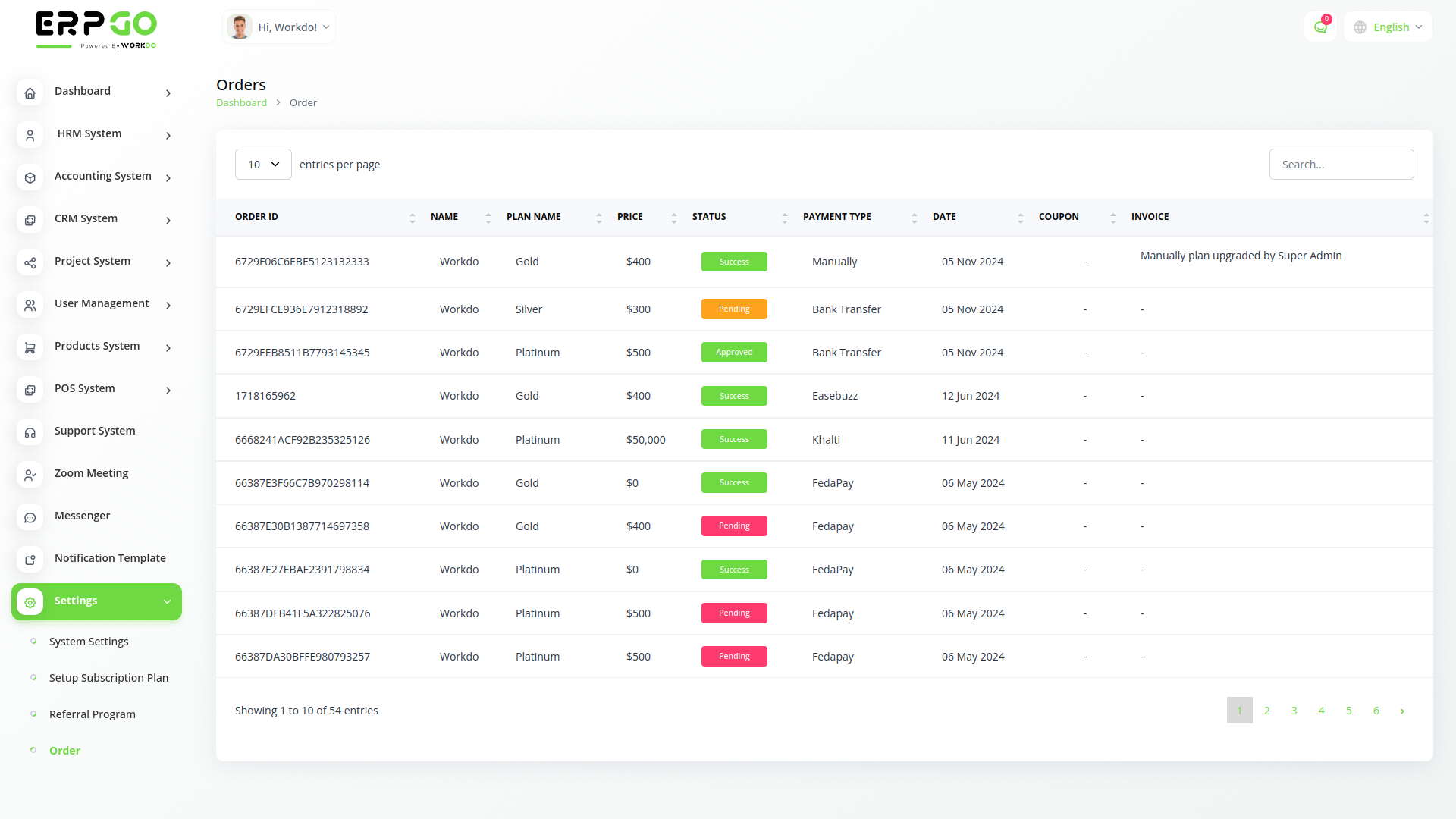Click the CRM System sidebar icon
This screenshot has width=1456, height=819.
point(30,220)
